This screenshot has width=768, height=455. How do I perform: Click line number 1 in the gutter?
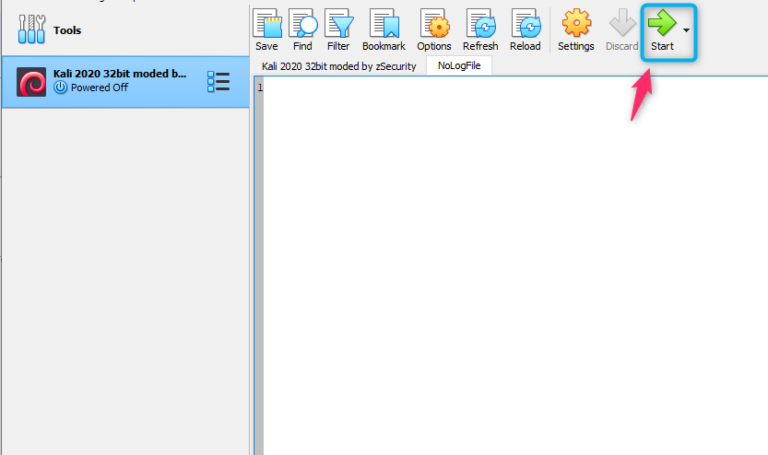click(x=259, y=88)
